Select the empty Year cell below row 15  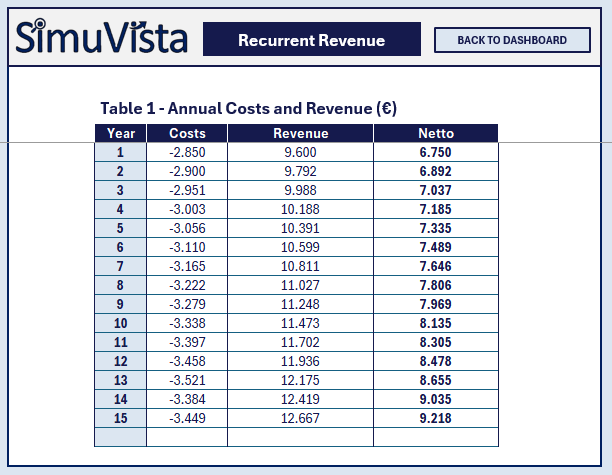click(x=120, y=437)
